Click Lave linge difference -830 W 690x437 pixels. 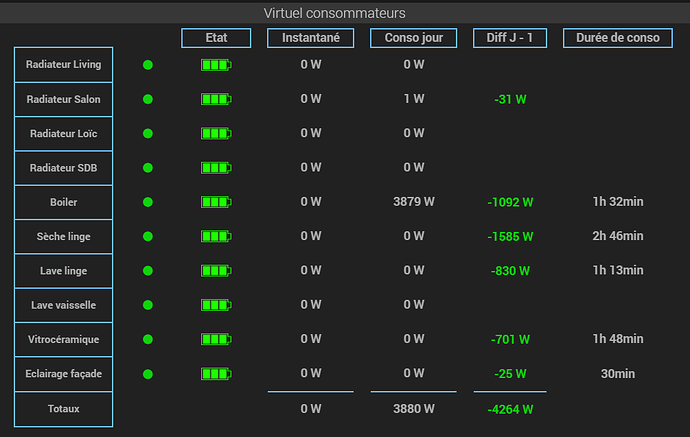pyautogui.click(x=510, y=271)
